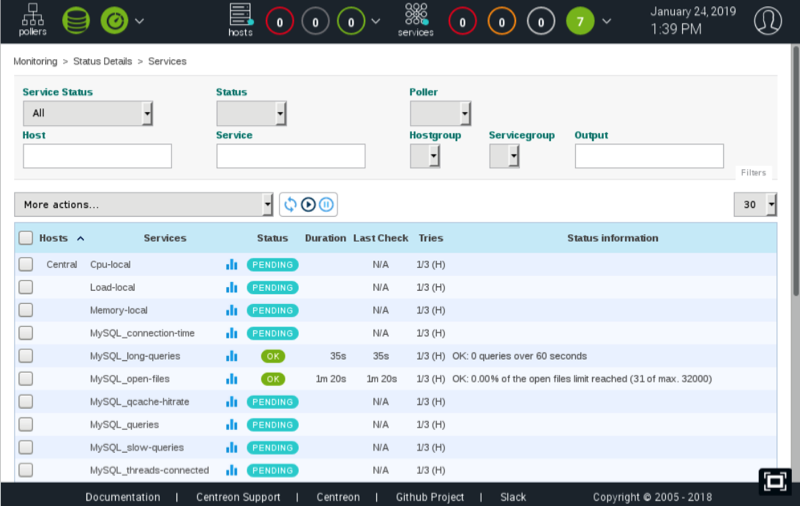Open the Documentation footer link
Image resolution: width=800 pixels, height=506 pixels.
click(x=122, y=497)
